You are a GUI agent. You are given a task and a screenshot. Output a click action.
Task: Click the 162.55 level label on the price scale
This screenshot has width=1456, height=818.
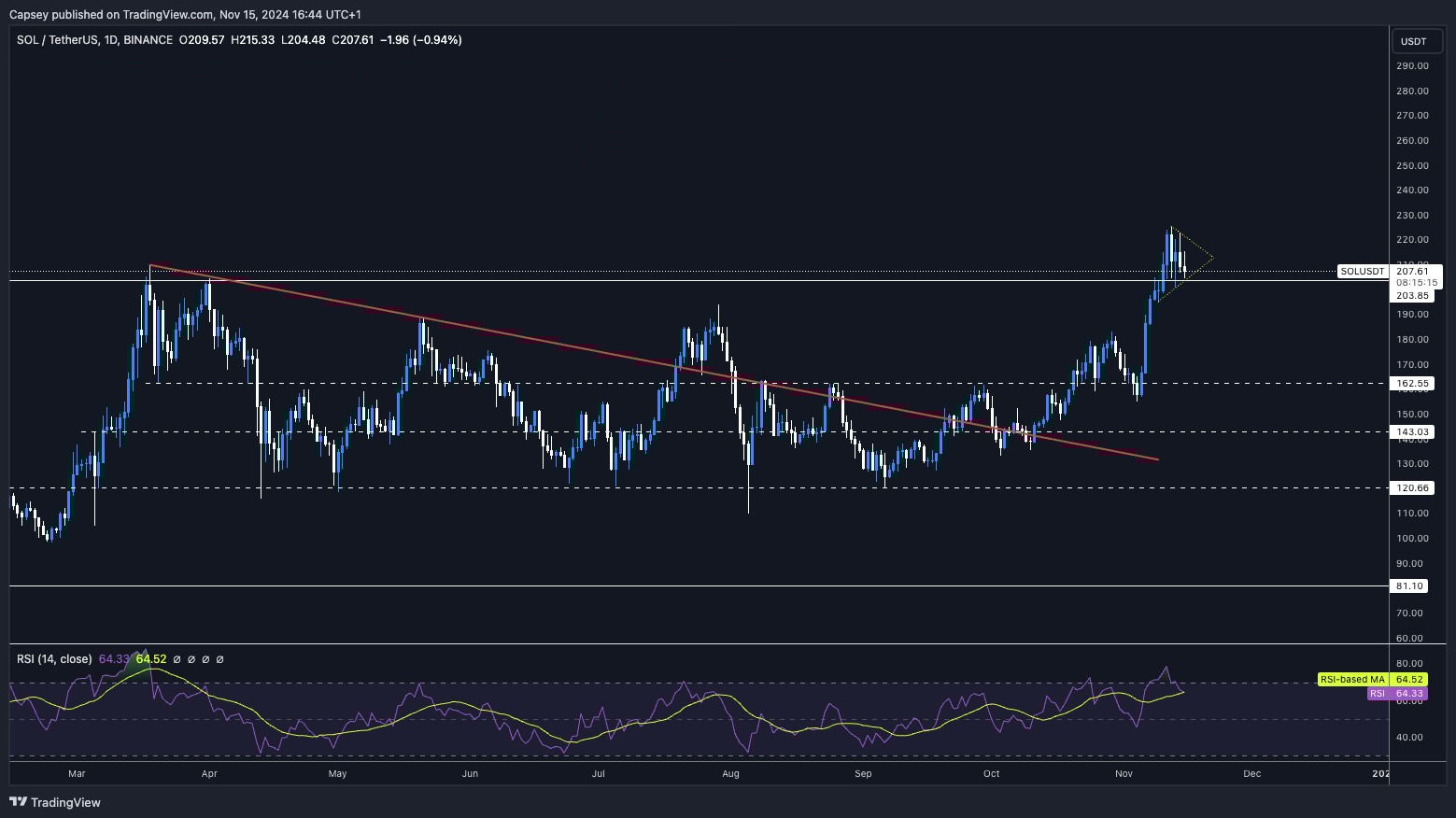tap(1410, 383)
